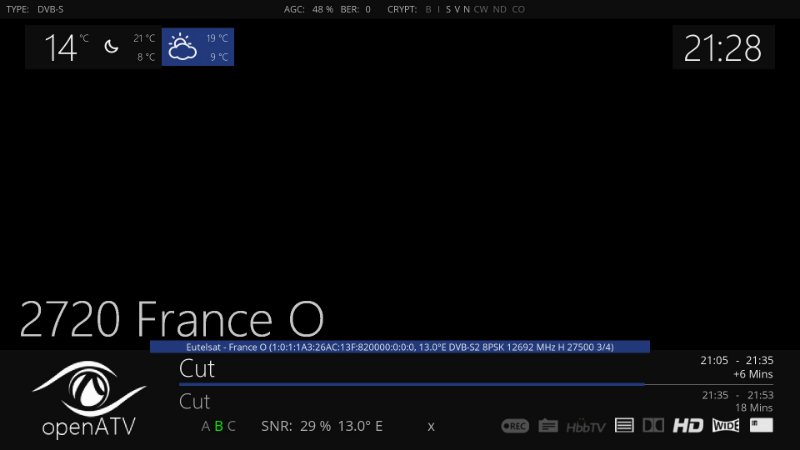Click the next programme starting at 21:35

click(x=195, y=402)
